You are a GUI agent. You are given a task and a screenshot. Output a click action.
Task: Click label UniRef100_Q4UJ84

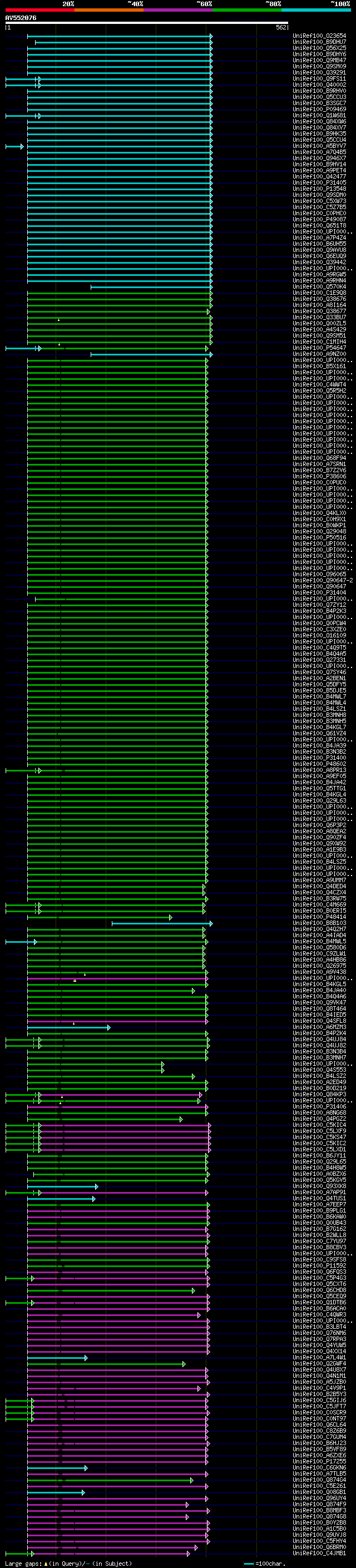click(x=319, y=1040)
